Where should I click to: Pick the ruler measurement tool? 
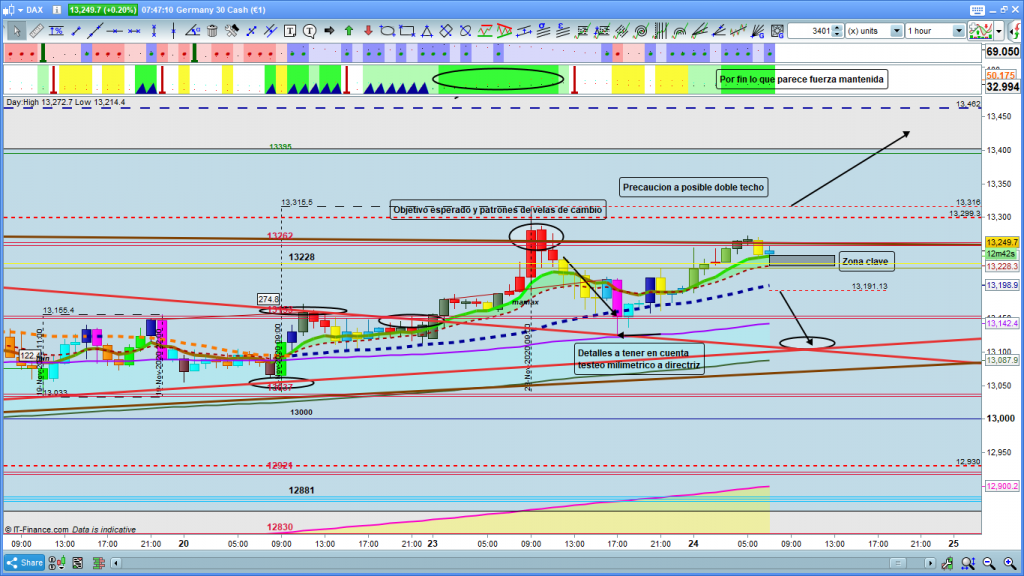[x=36, y=31]
